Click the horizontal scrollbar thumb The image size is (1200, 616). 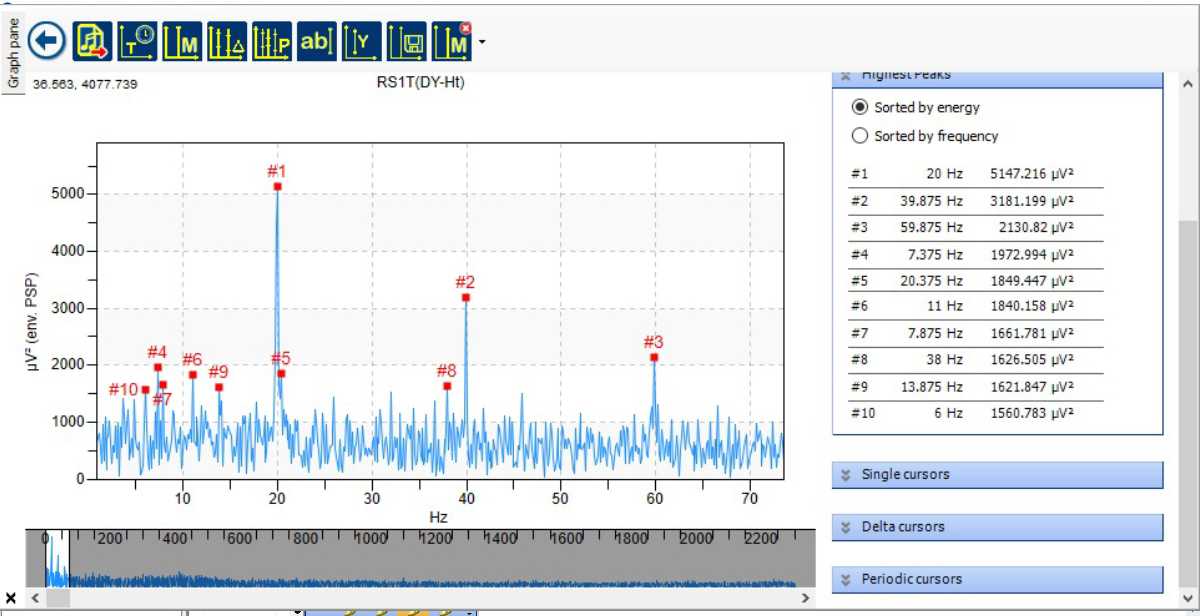(x=57, y=598)
